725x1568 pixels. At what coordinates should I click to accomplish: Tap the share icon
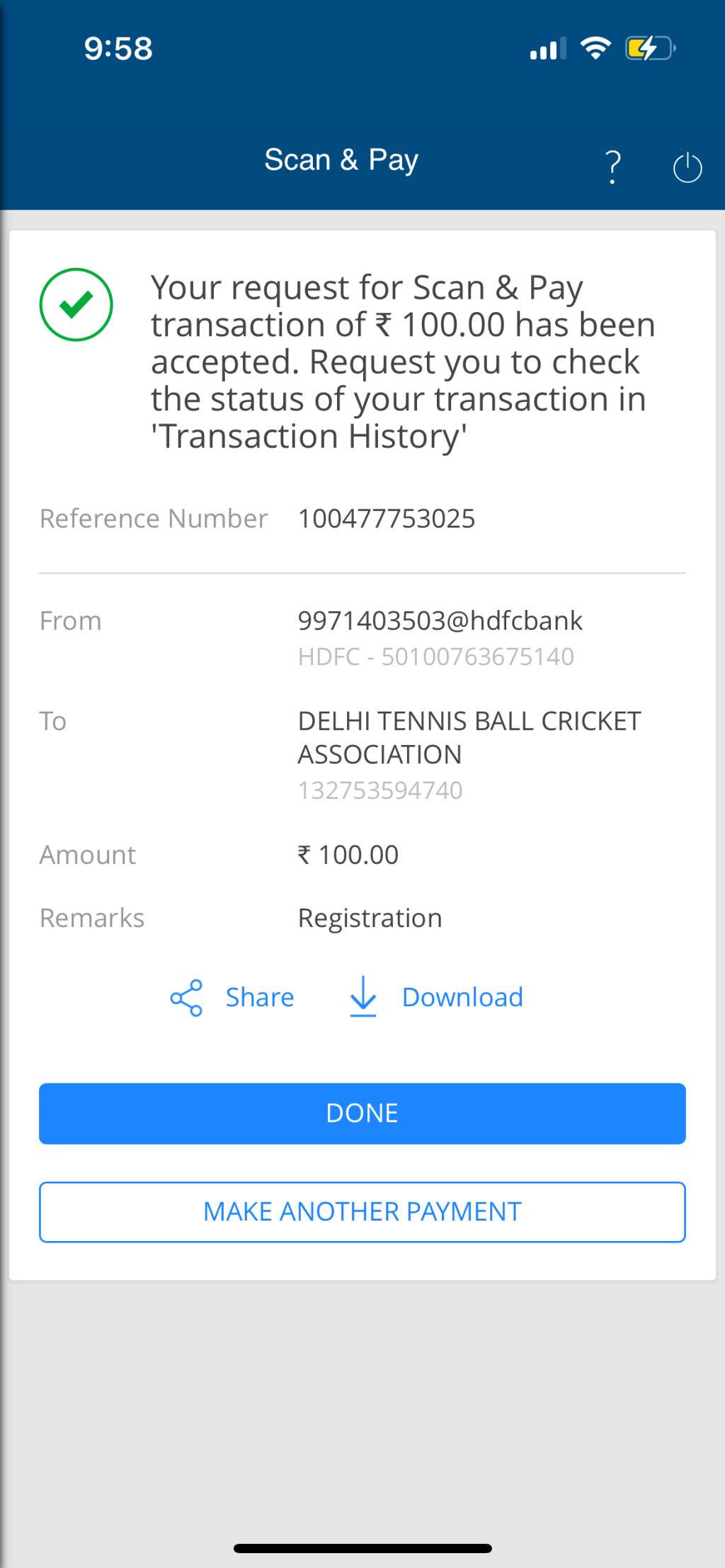point(186,998)
